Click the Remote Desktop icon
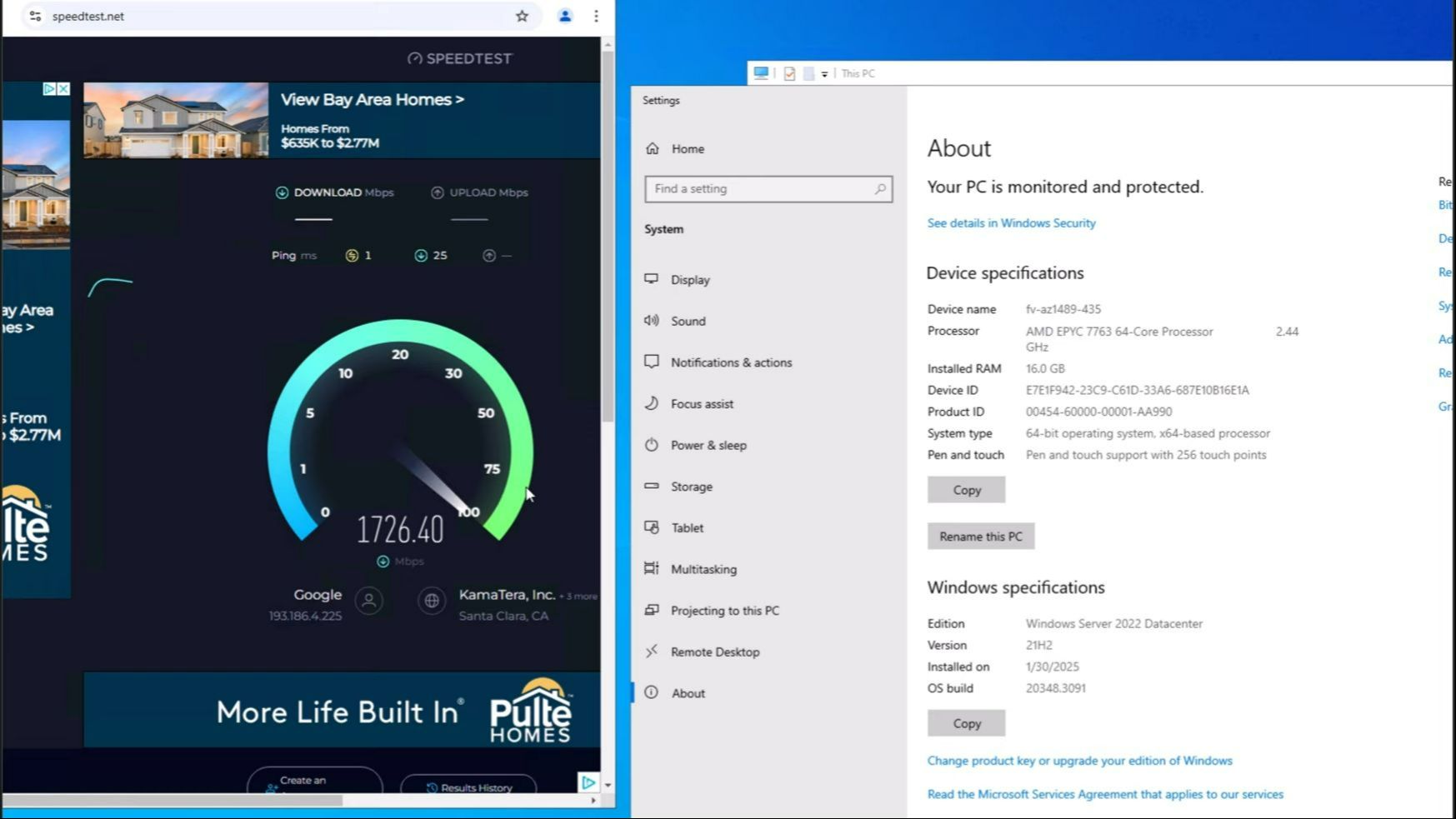The width and height of the screenshot is (1456, 819). click(x=652, y=652)
